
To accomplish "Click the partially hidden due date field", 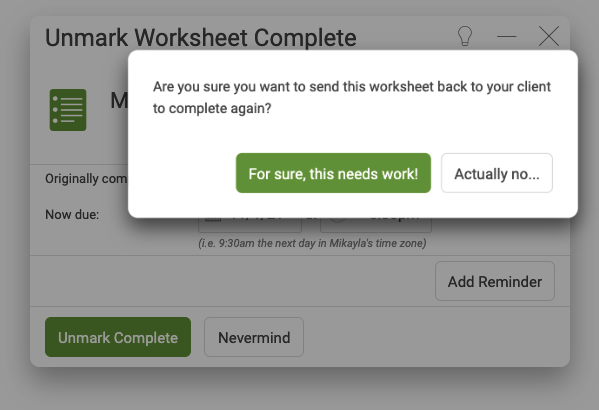I will click(x=250, y=225).
